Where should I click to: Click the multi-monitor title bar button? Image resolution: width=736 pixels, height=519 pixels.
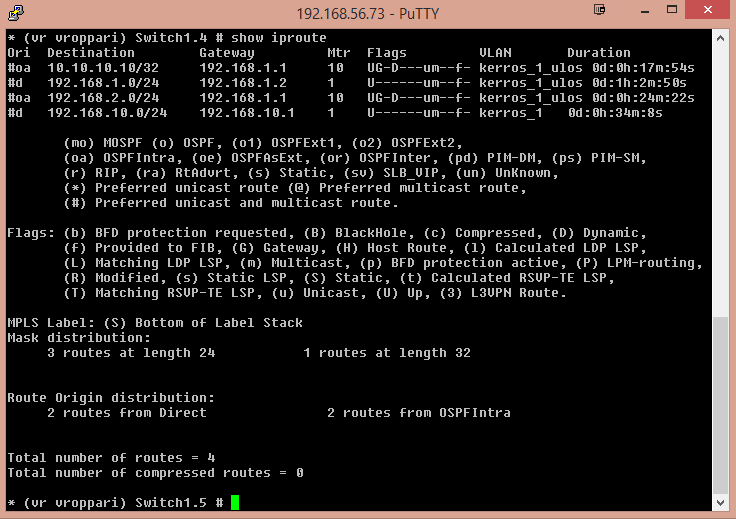click(599, 10)
